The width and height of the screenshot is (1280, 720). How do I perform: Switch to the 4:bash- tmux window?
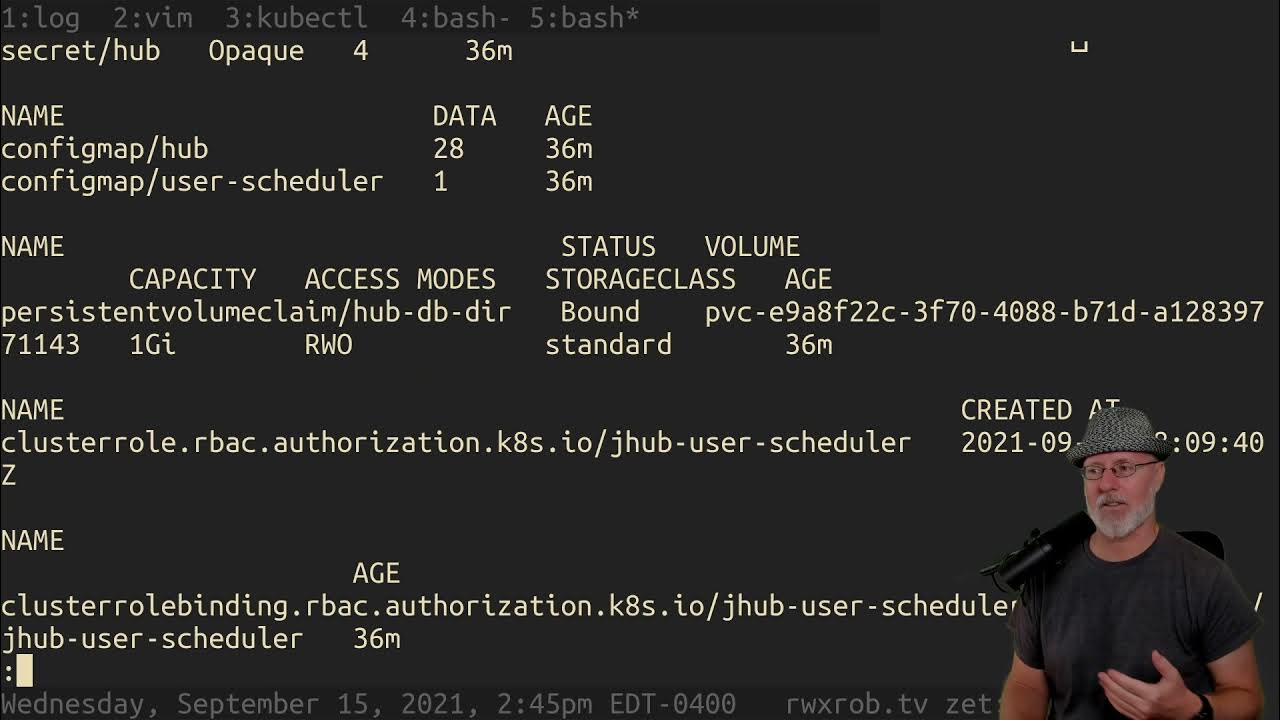456,18
